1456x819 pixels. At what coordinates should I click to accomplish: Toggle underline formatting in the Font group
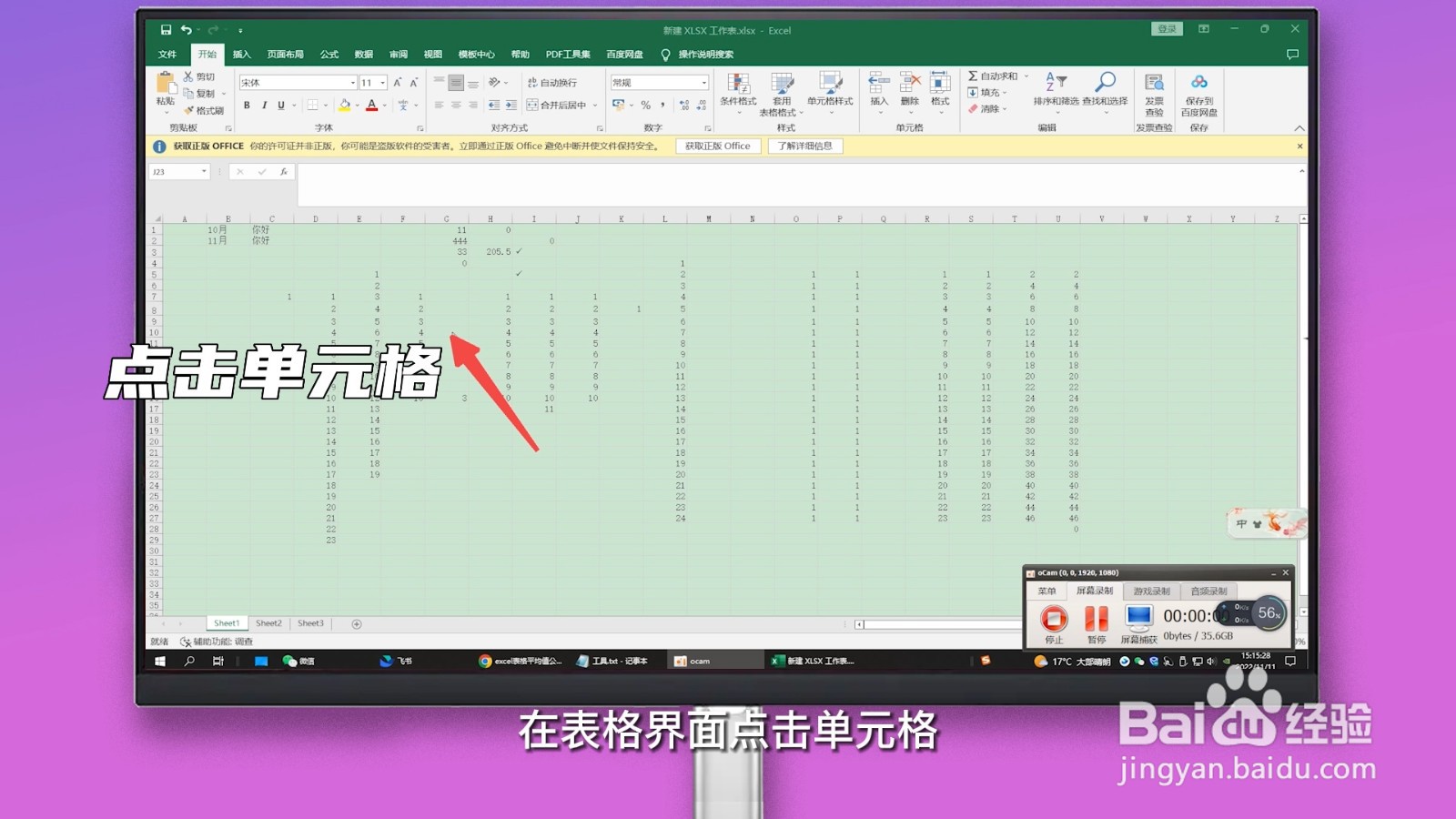tap(278, 104)
